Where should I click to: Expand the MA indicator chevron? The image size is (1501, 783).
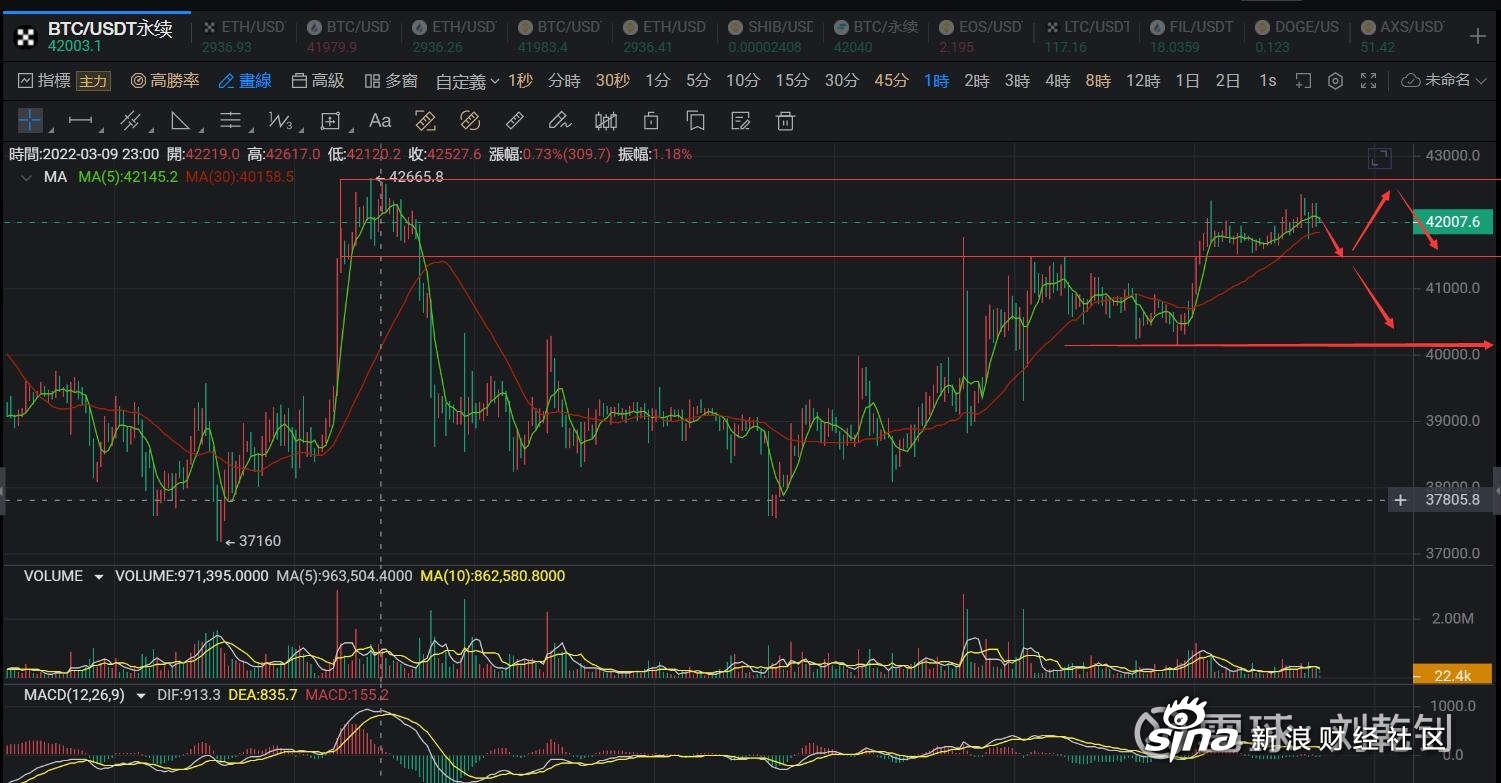coord(24,177)
